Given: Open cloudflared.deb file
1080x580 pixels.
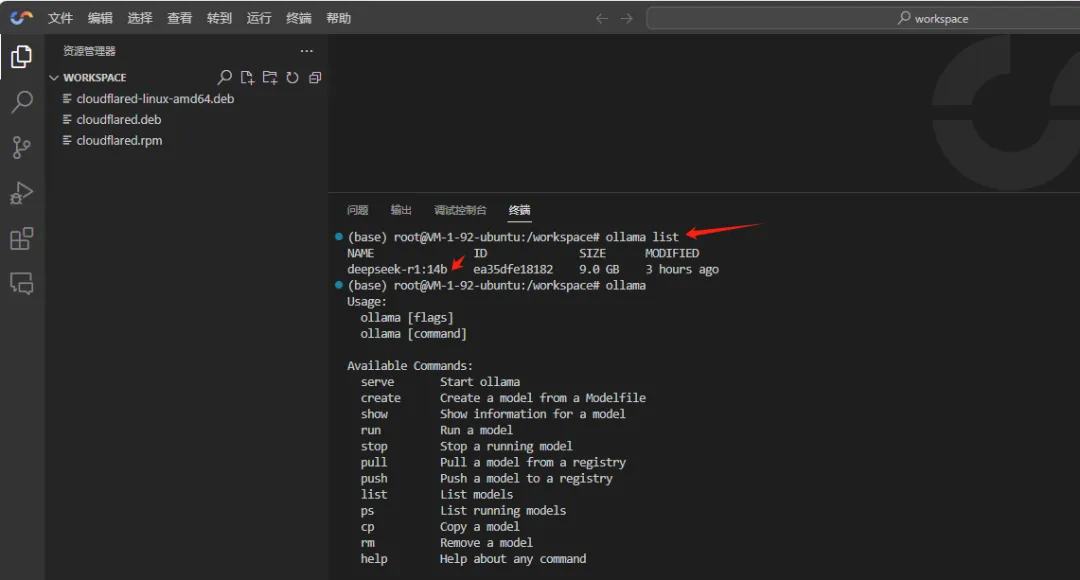Looking at the screenshot, I should tap(118, 119).
